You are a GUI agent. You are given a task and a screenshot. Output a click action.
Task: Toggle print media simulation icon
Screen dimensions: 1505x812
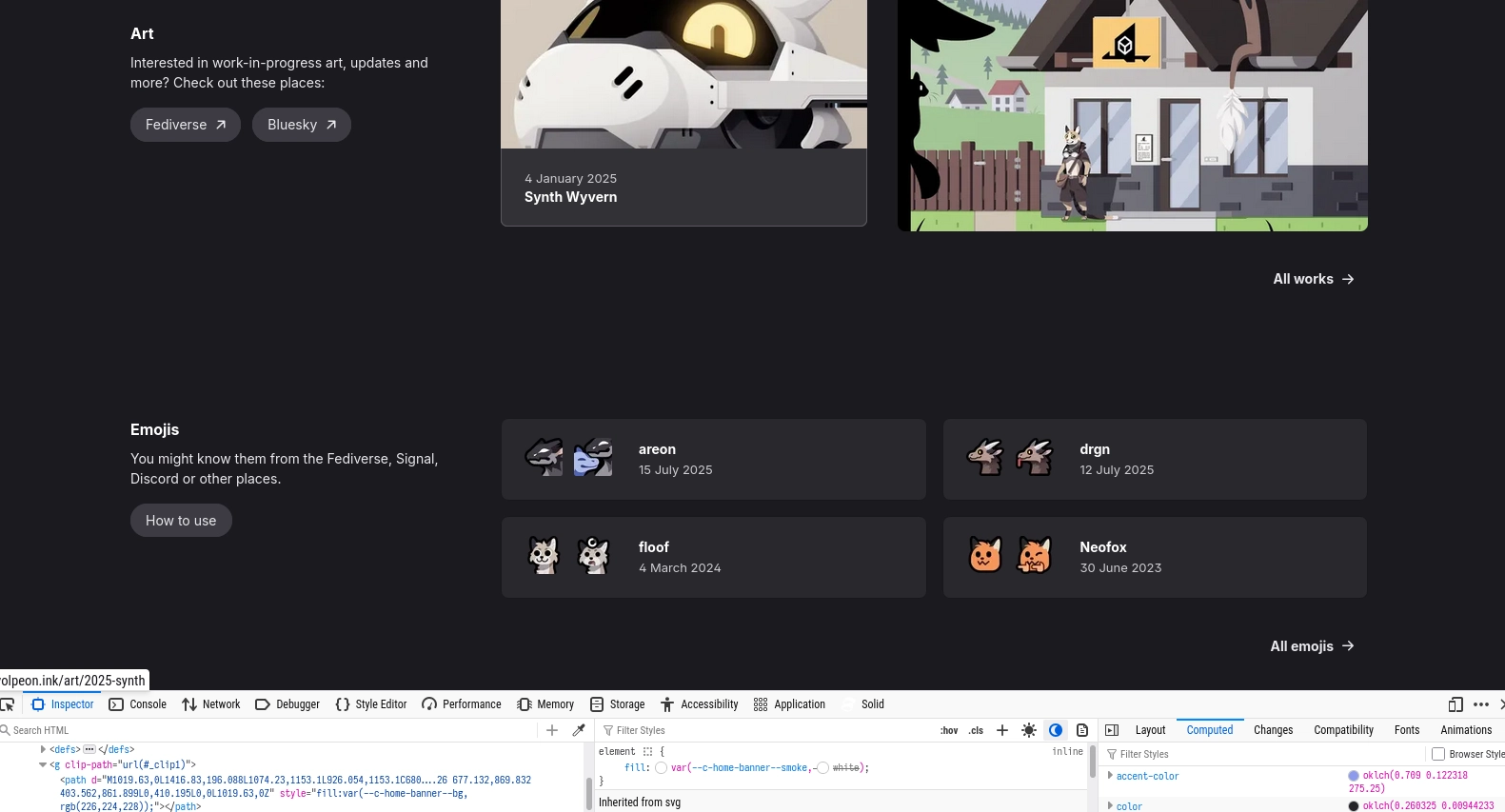pos(1082,730)
